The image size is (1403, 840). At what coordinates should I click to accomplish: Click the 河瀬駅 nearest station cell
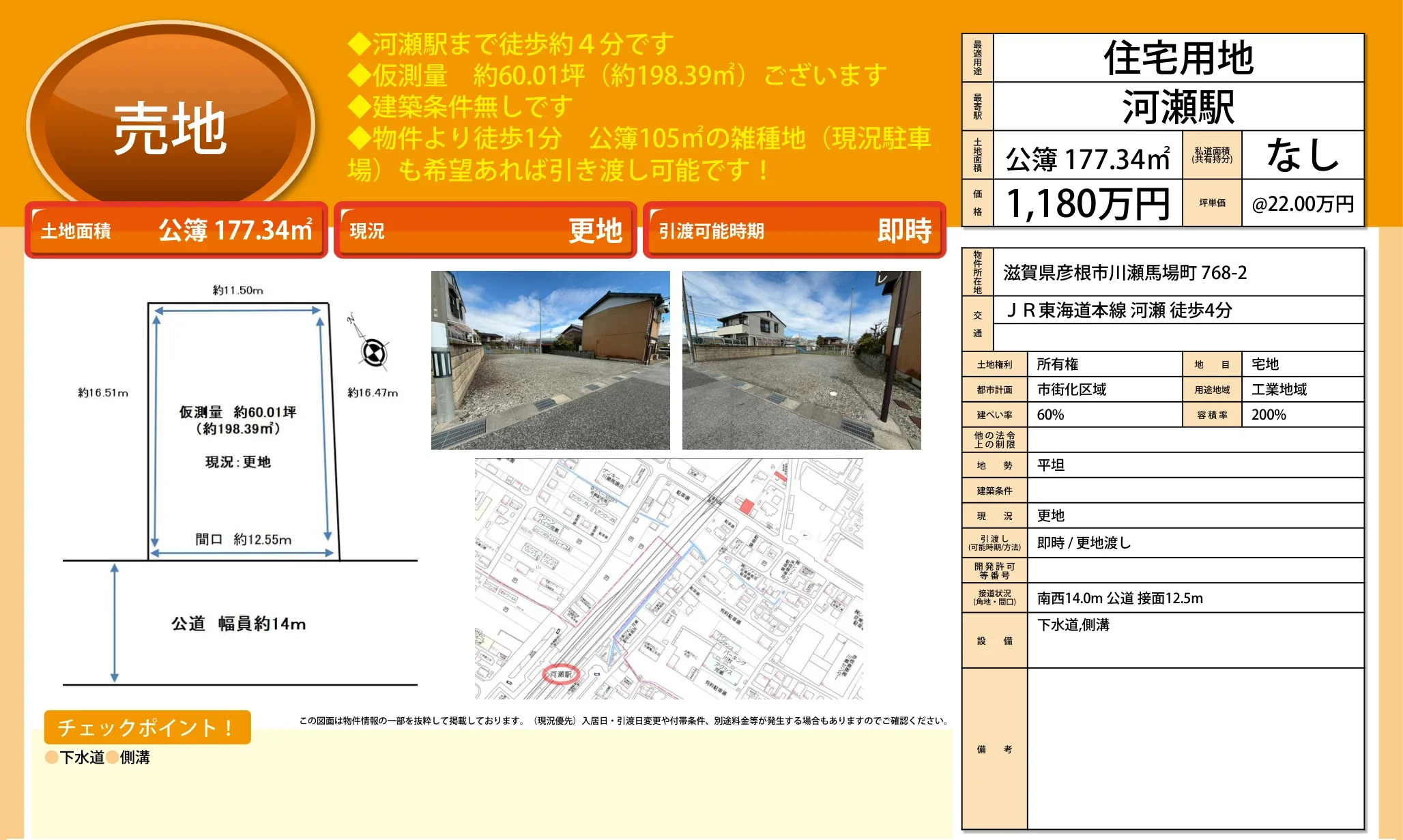[x=1178, y=107]
